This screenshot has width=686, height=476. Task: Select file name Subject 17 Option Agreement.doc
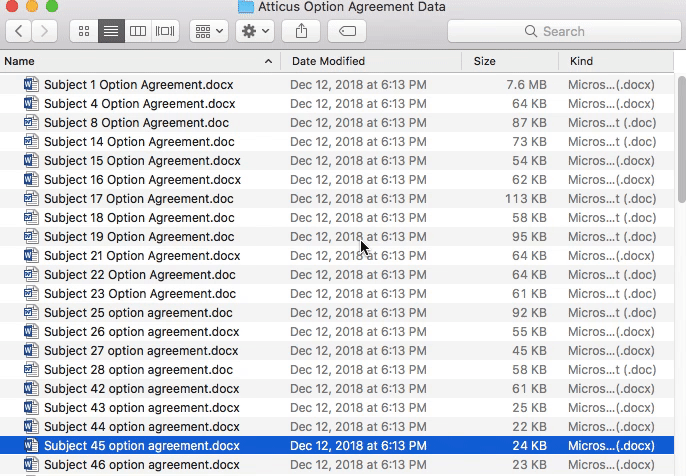click(x=139, y=199)
